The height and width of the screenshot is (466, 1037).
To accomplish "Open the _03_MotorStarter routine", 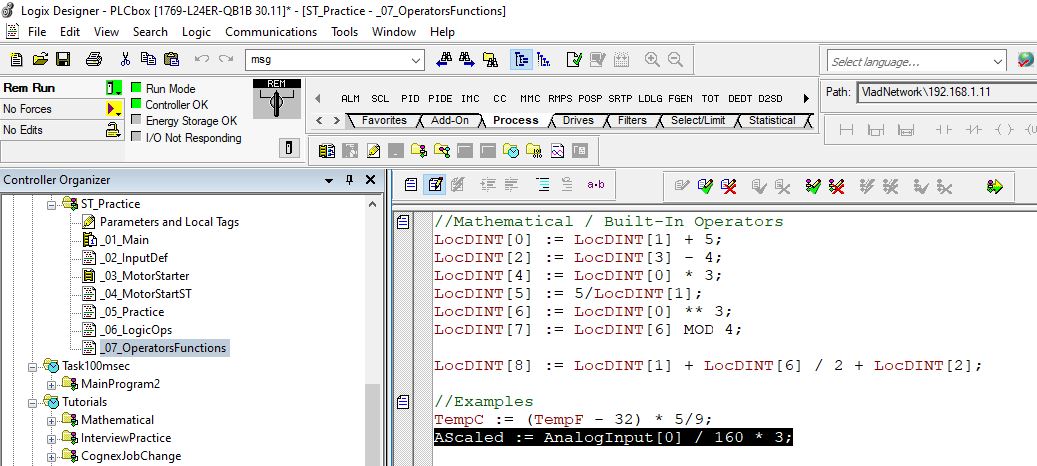I will tap(144, 276).
